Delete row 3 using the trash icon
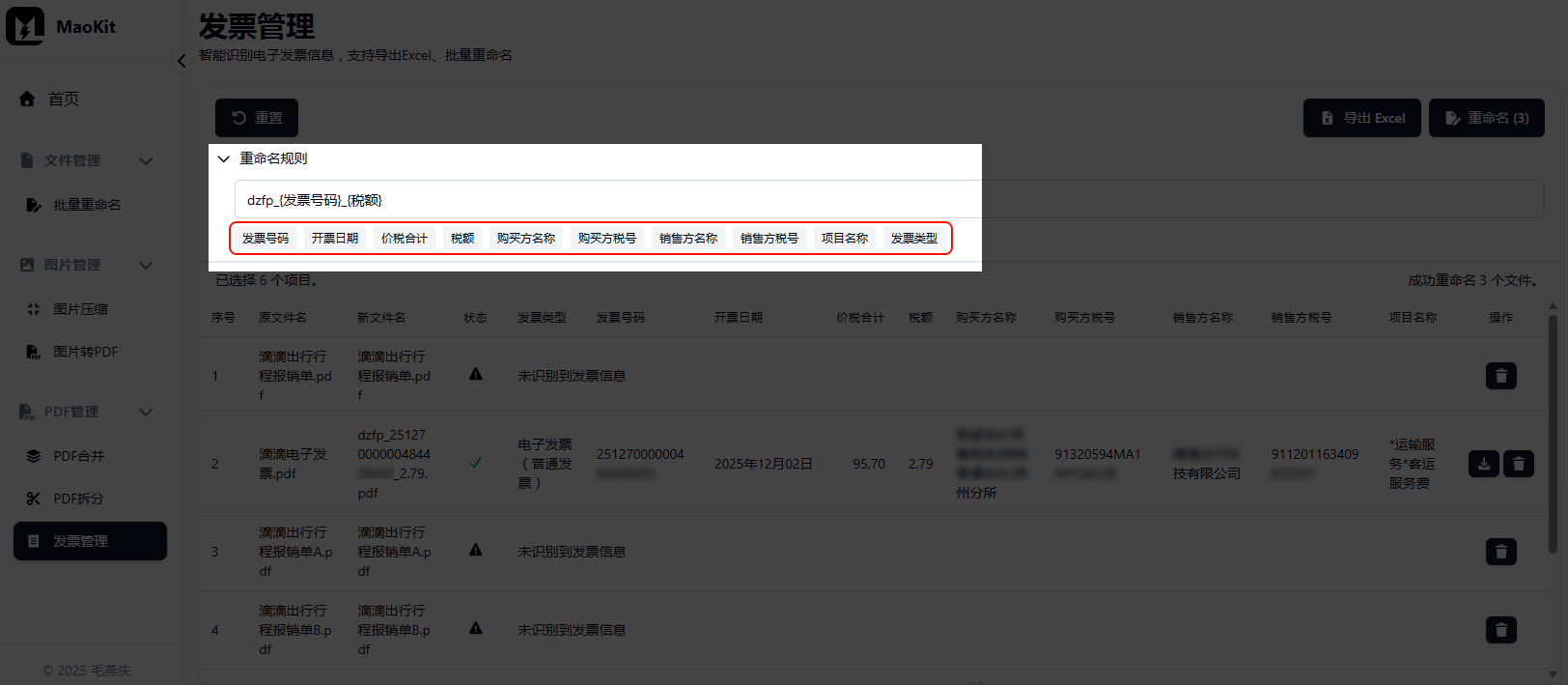Screen dimensions: 1568x685 click(1500, 552)
